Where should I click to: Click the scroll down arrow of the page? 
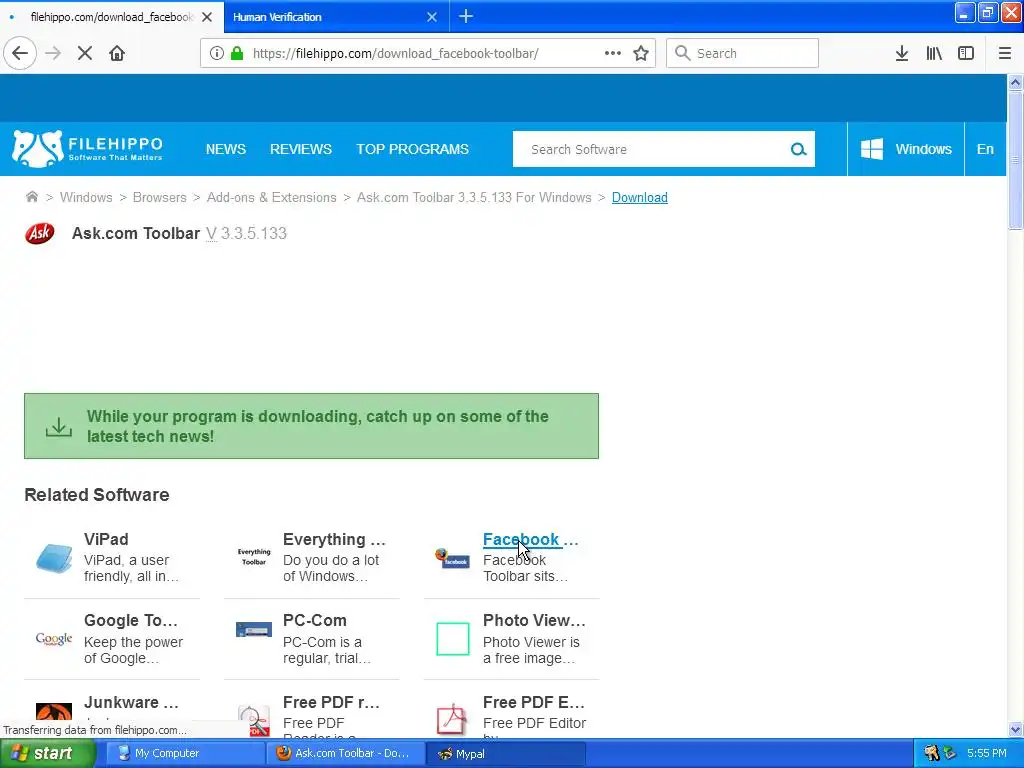point(1015,729)
